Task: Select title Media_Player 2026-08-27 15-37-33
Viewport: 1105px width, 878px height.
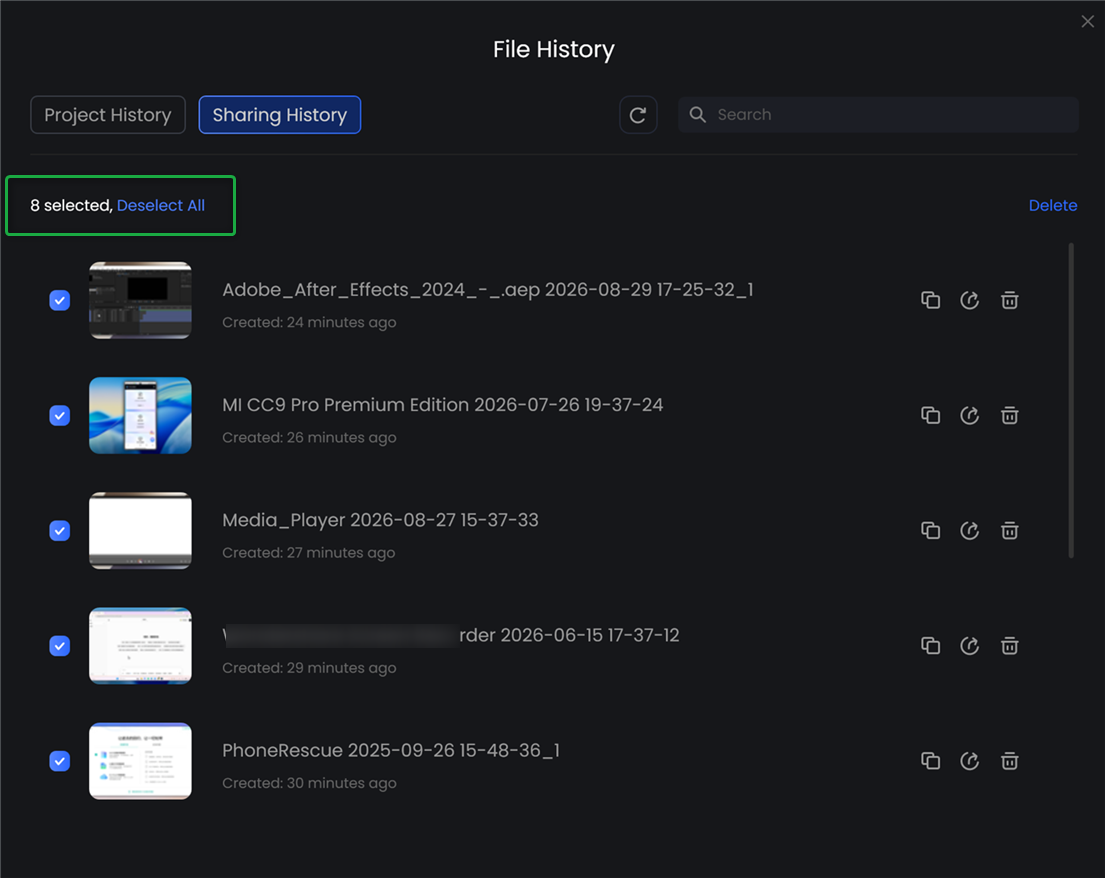Action: coord(381,519)
